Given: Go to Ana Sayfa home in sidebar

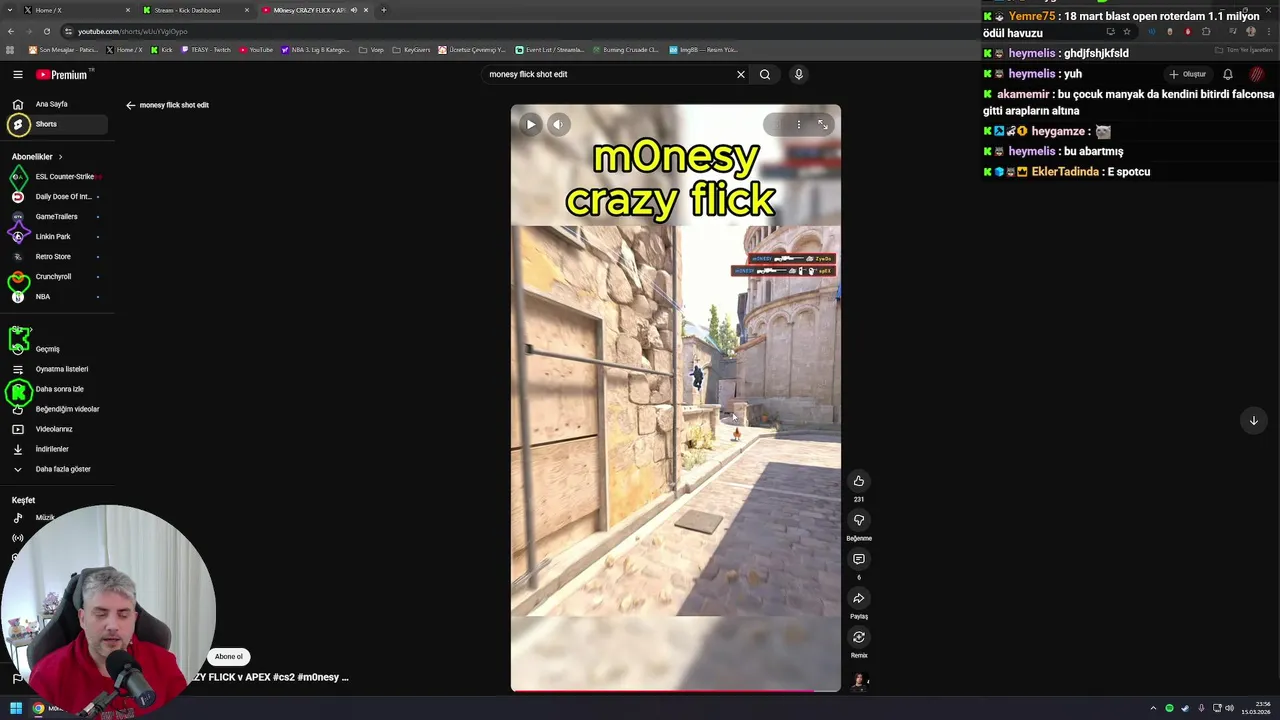Looking at the screenshot, I should (x=55, y=104).
